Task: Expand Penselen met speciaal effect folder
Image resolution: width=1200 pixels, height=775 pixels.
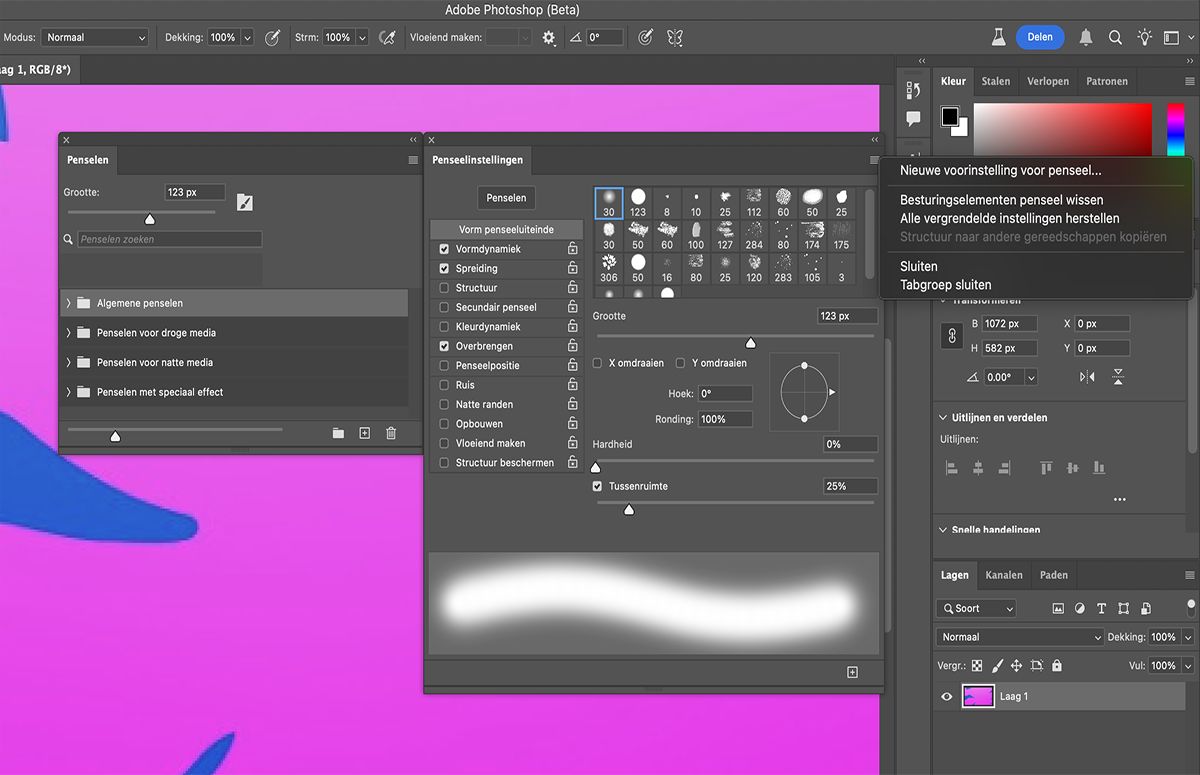Action: [68, 392]
